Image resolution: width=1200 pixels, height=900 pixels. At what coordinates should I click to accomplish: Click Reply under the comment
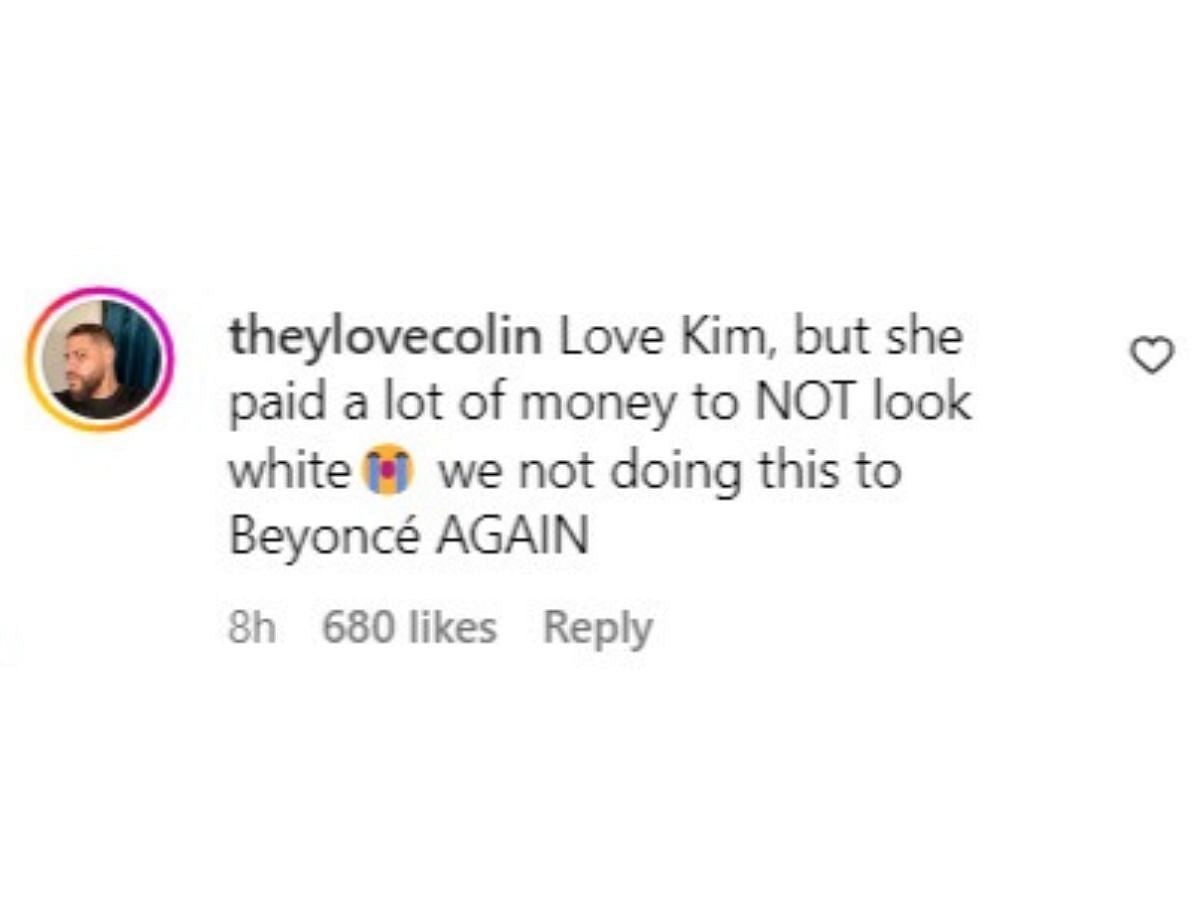point(597,628)
